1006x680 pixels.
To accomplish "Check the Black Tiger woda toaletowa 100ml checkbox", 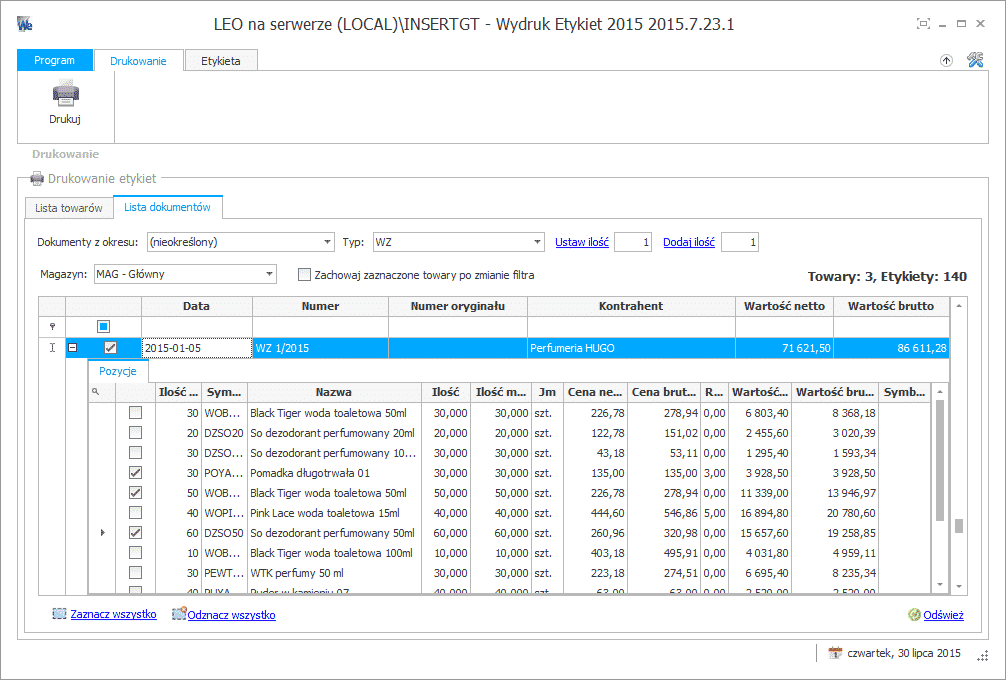I will coord(135,552).
